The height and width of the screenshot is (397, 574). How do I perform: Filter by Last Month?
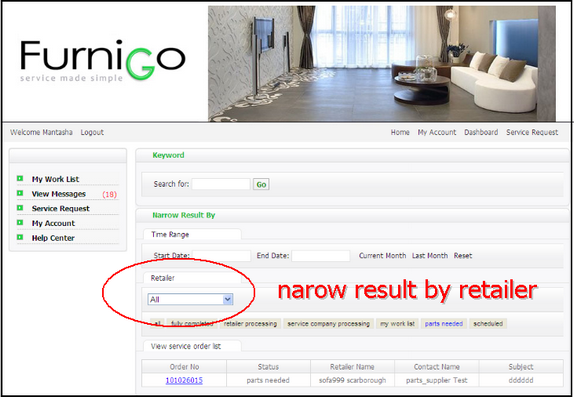point(430,256)
